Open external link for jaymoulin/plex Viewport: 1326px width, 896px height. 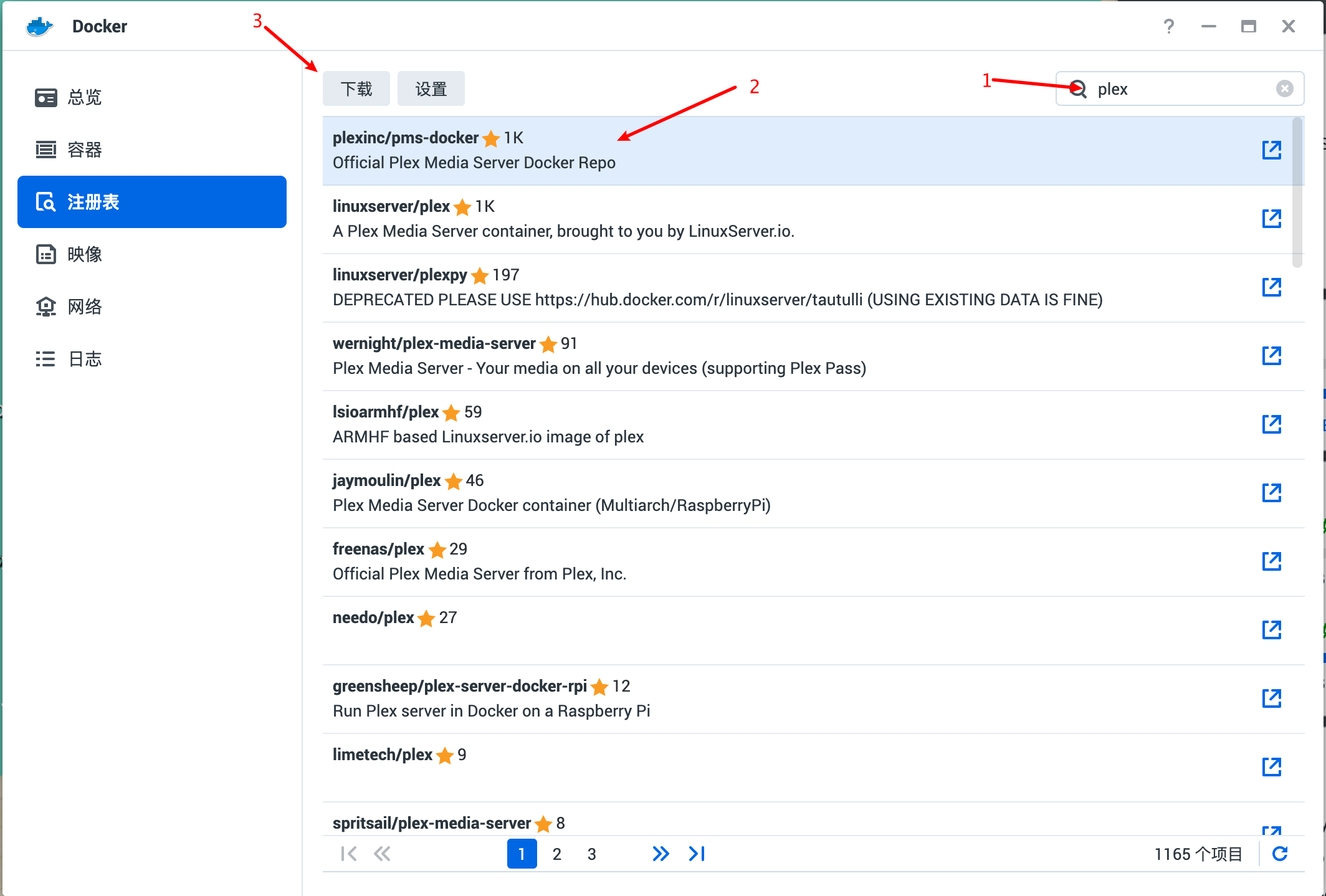[1271, 493]
